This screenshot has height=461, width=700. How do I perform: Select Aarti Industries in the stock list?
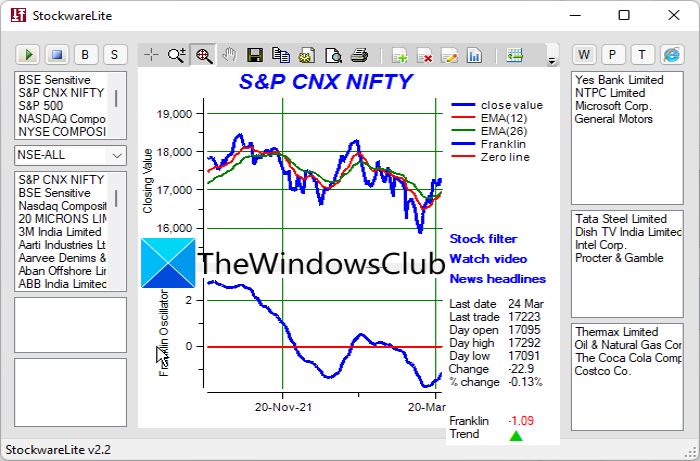point(62,245)
